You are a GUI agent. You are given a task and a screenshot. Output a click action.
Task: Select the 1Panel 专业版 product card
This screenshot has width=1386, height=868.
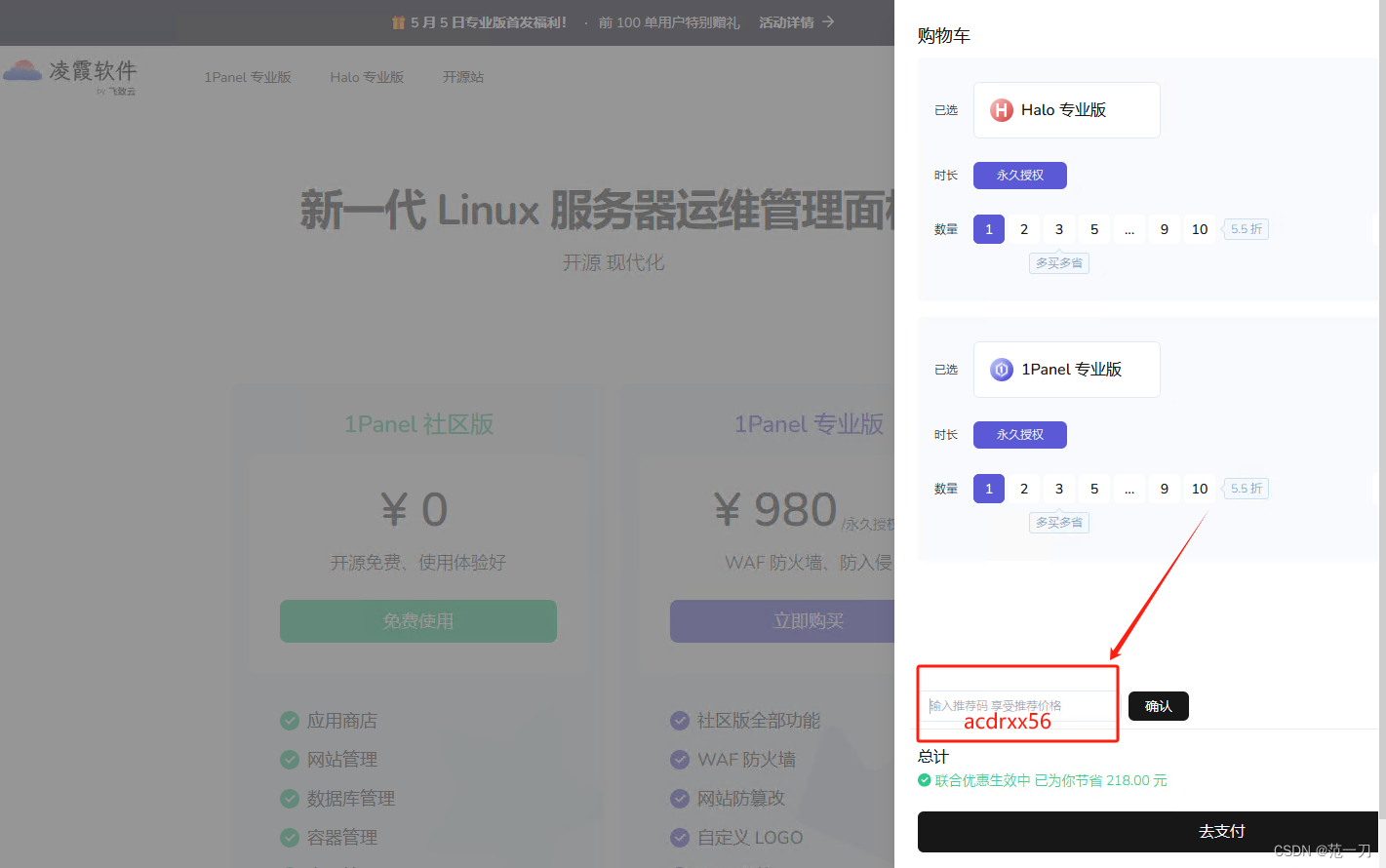click(1067, 370)
